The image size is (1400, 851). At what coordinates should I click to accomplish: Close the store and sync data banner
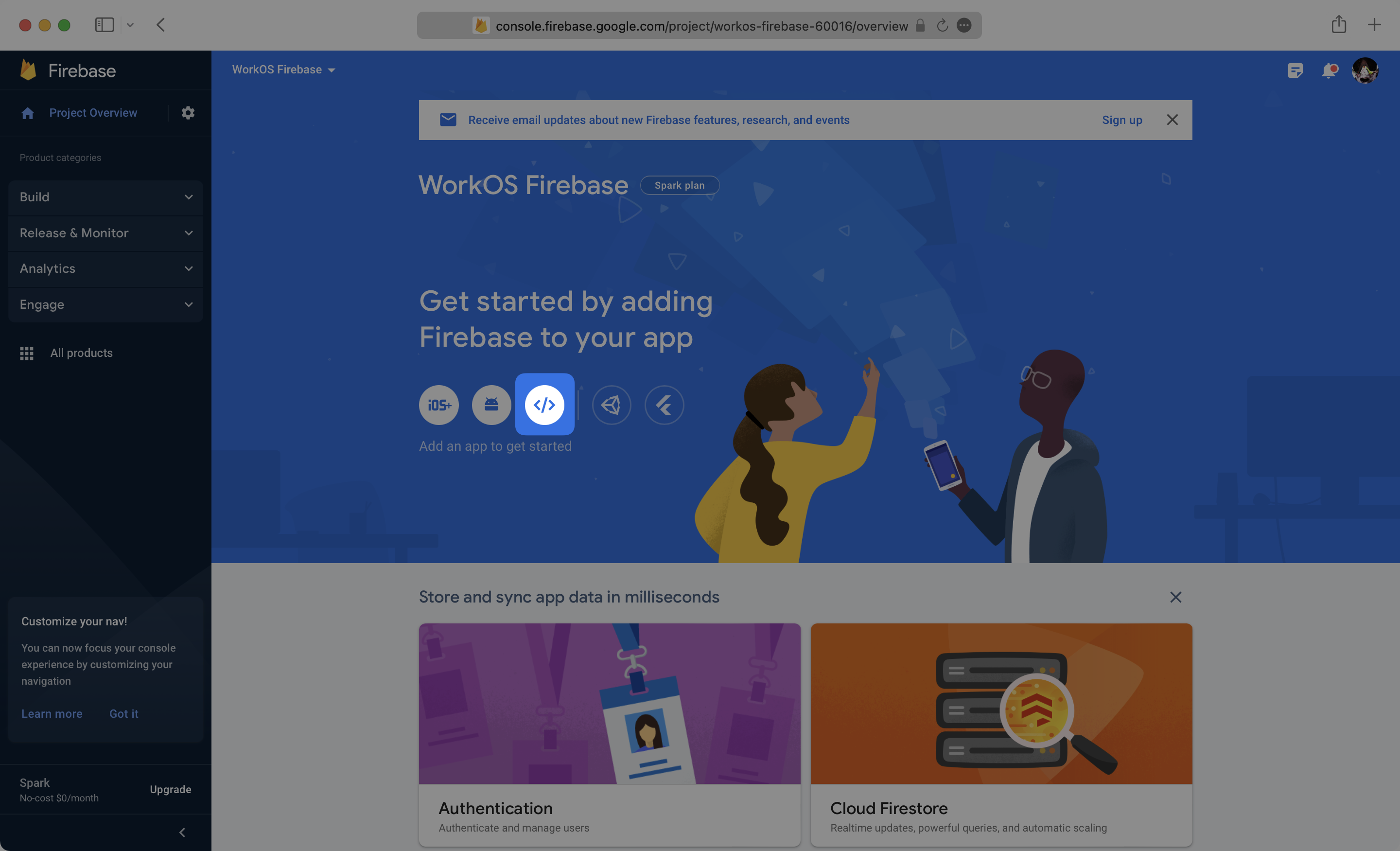pos(1176,597)
